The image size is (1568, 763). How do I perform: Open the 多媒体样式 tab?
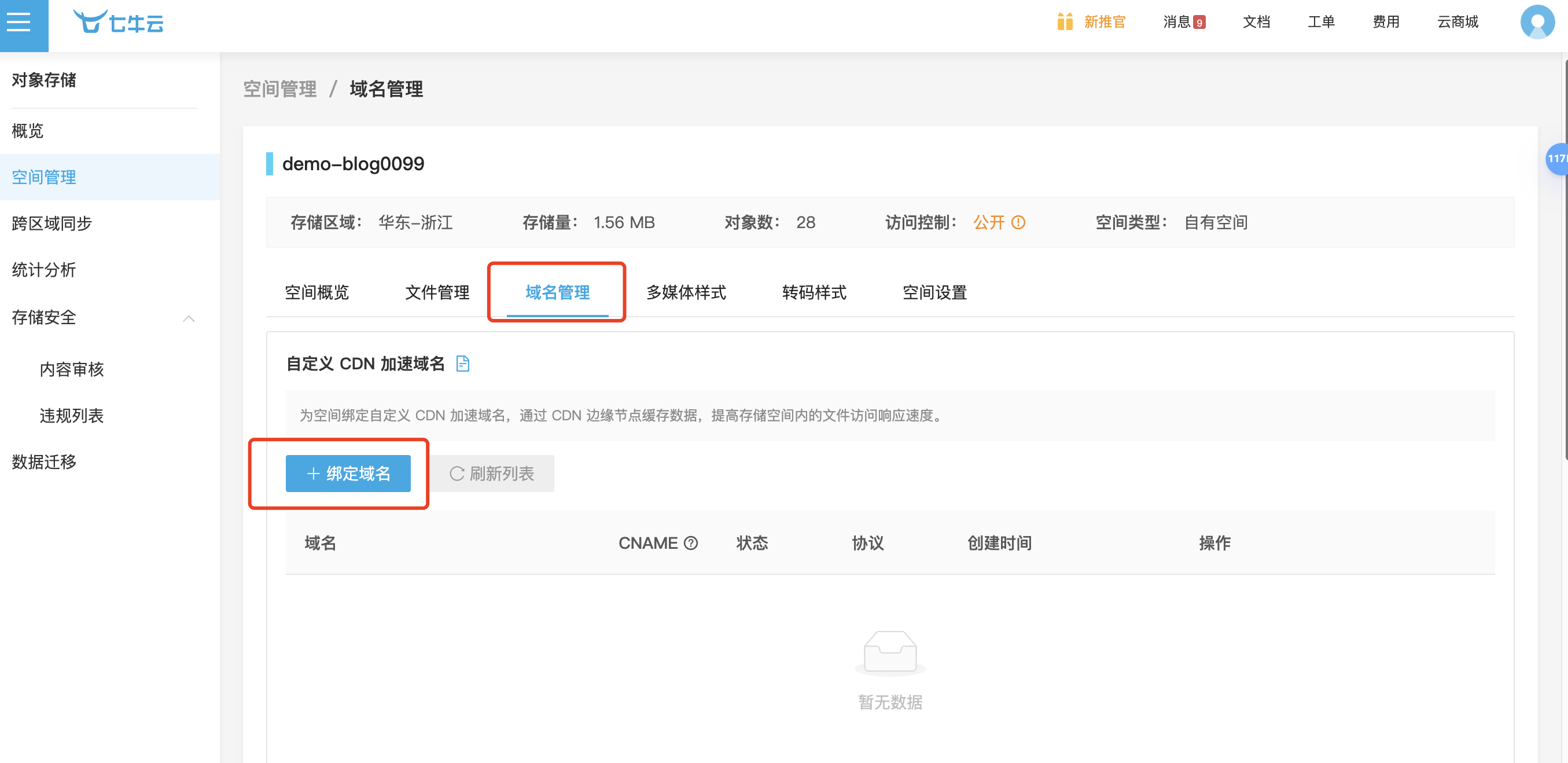(686, 292)
